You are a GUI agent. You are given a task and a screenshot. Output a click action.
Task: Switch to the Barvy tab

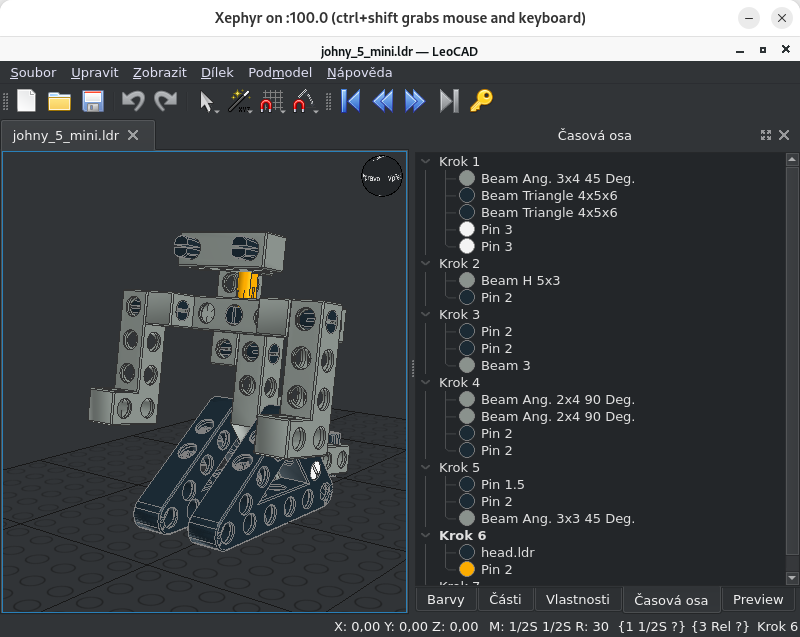coord(446,599)
